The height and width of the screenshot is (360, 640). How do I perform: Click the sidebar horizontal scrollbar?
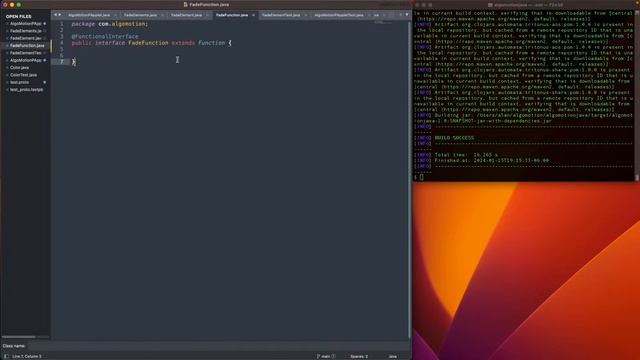pyautogui.click(x=19, y=337)
